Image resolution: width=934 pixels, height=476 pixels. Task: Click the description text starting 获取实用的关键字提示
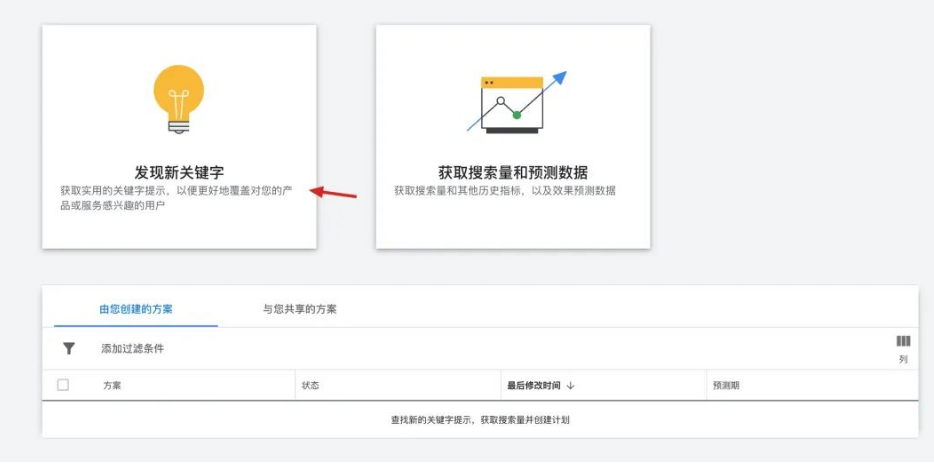tap(179, 198)
